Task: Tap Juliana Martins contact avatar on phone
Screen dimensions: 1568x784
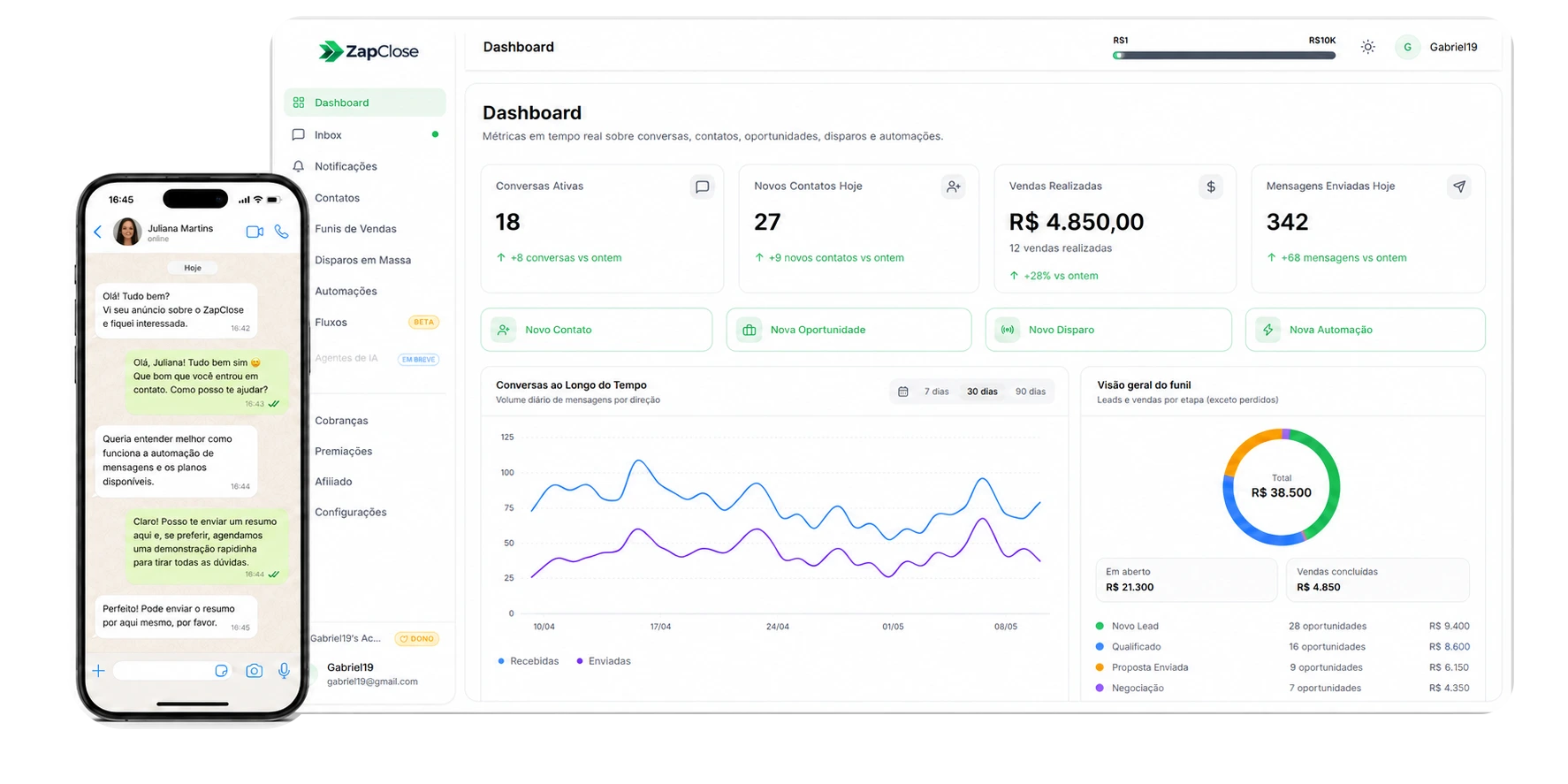Action: point(127,232)
